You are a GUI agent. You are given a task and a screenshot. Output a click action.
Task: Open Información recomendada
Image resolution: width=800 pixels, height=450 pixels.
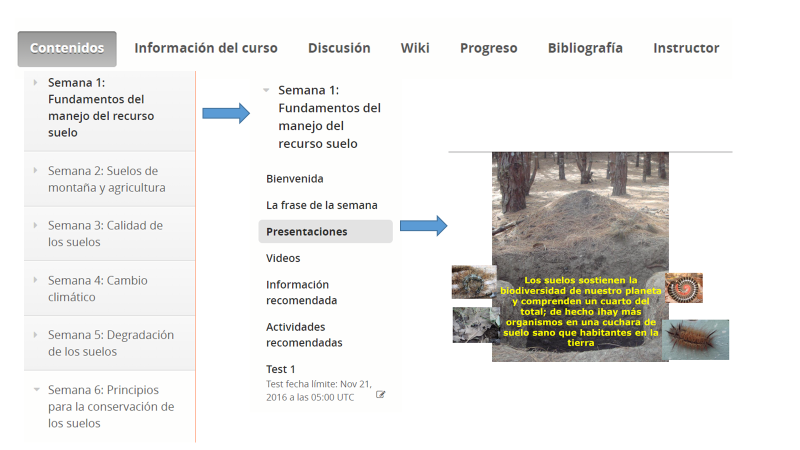click(x=301, y=292)
